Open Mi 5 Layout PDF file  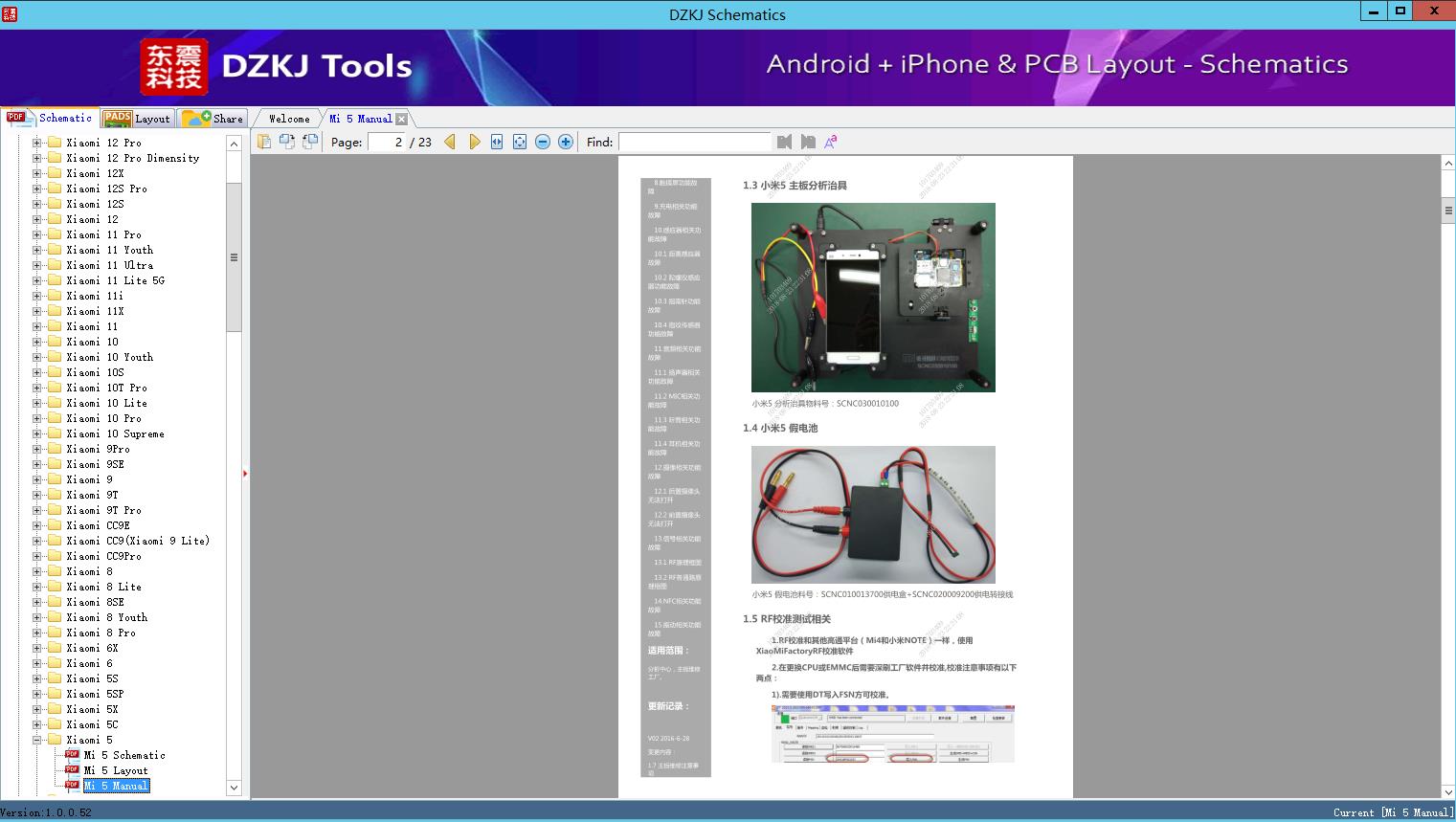pyautogui.click(x=116, y=770)
